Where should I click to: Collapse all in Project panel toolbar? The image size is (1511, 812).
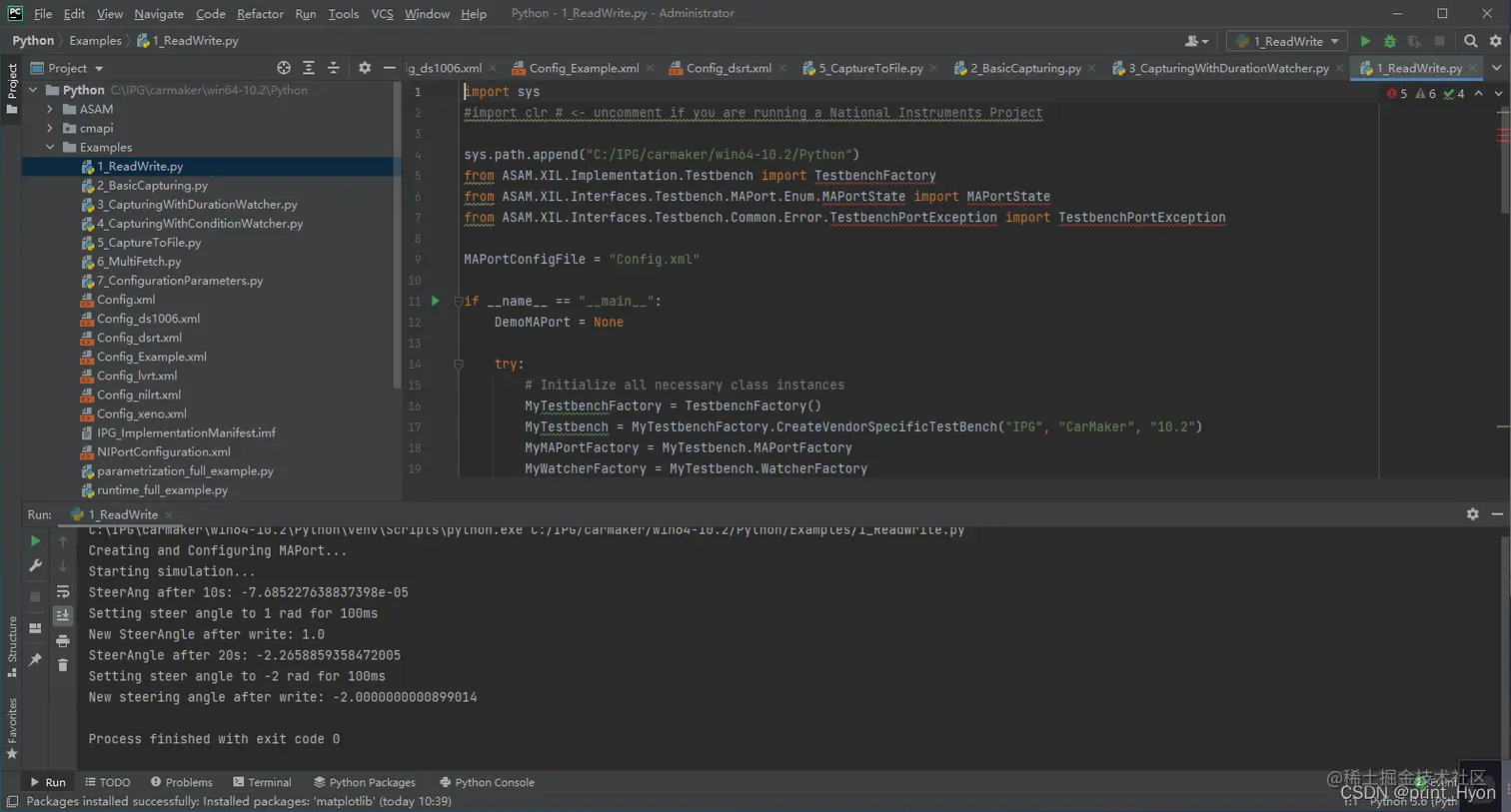[334, 68]
